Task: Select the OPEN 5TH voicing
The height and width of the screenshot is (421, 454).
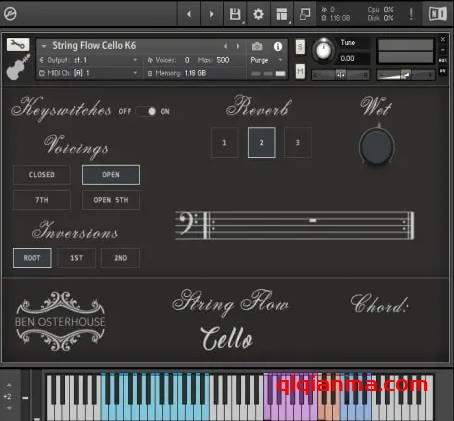Action: (x=111, y=200)
